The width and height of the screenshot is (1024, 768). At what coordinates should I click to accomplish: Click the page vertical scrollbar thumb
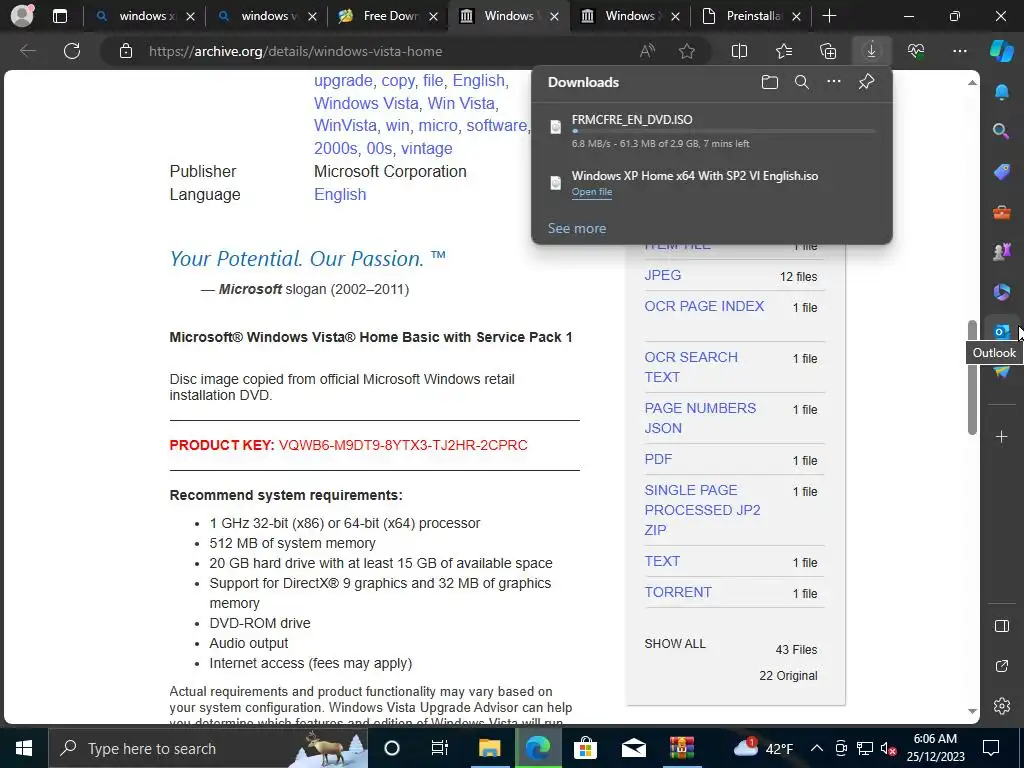click(x=972, y=377)
